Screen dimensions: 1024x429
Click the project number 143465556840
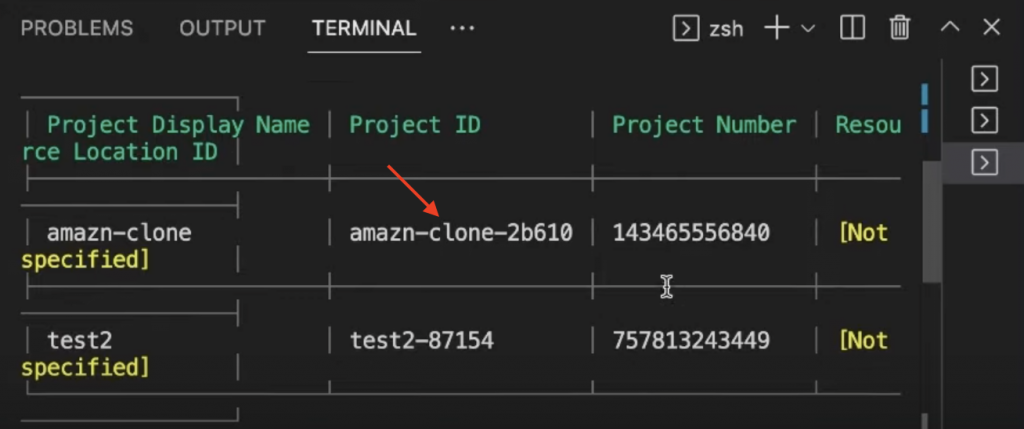point(691,233)
